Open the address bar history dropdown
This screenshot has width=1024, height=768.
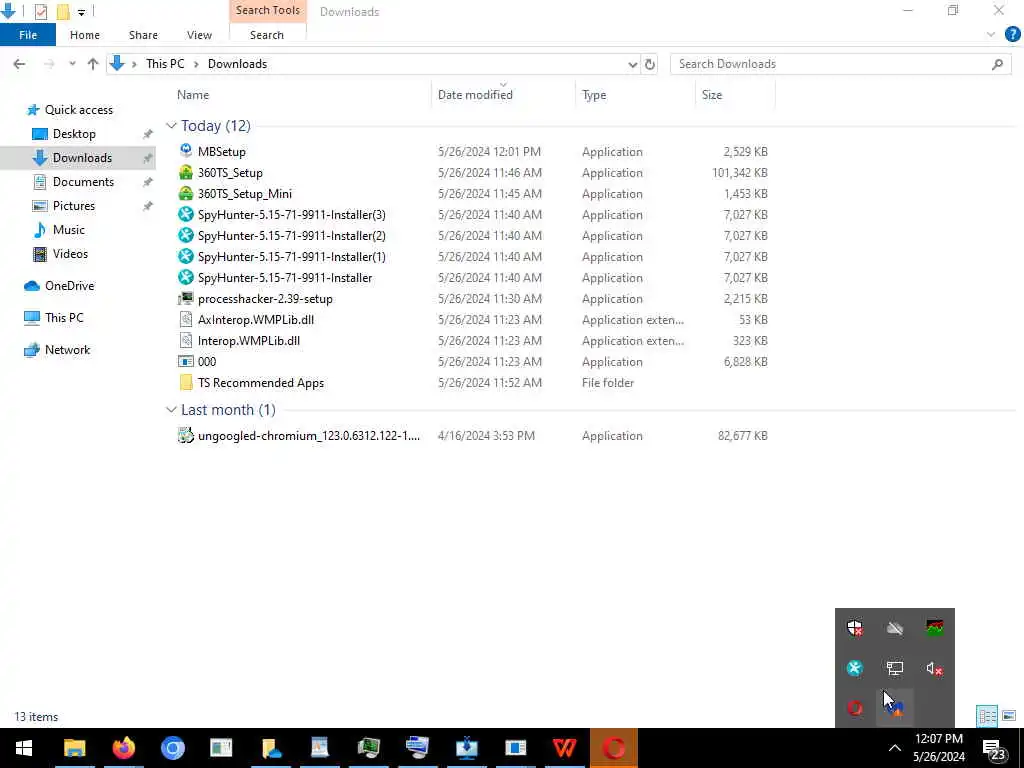pyautogui.click(x=632, y=64)
